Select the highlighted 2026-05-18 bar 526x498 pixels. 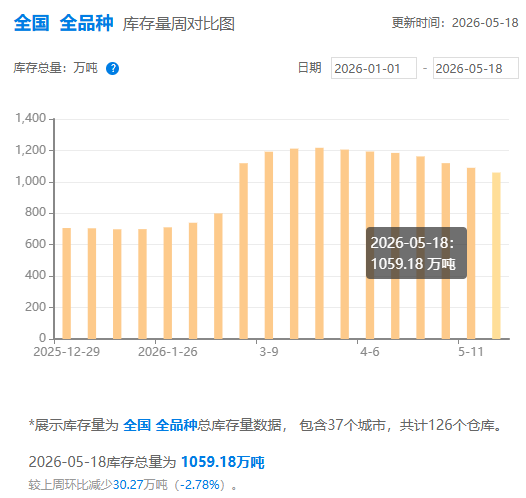[496, 256]
